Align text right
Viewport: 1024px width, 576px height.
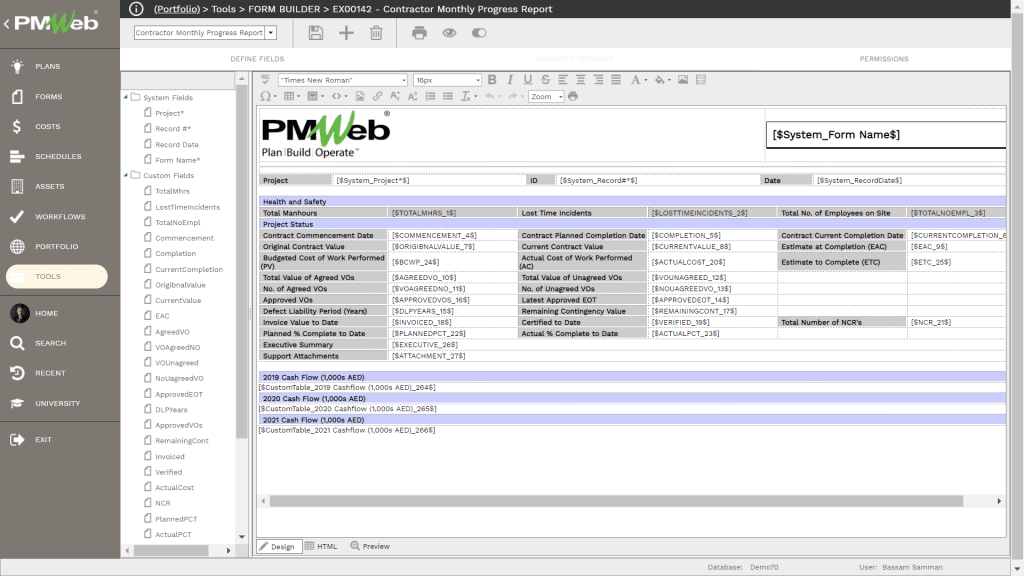pyautogui.click(x=598, y=80)
